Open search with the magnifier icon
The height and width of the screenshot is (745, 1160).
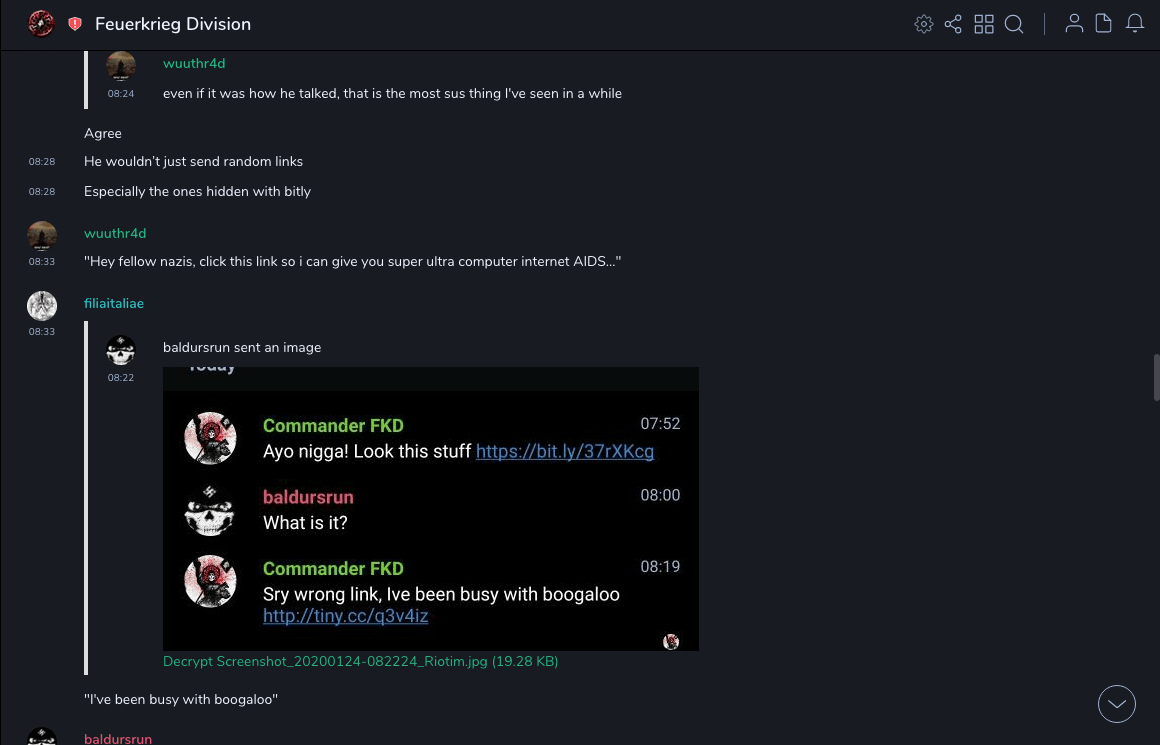1014,24
